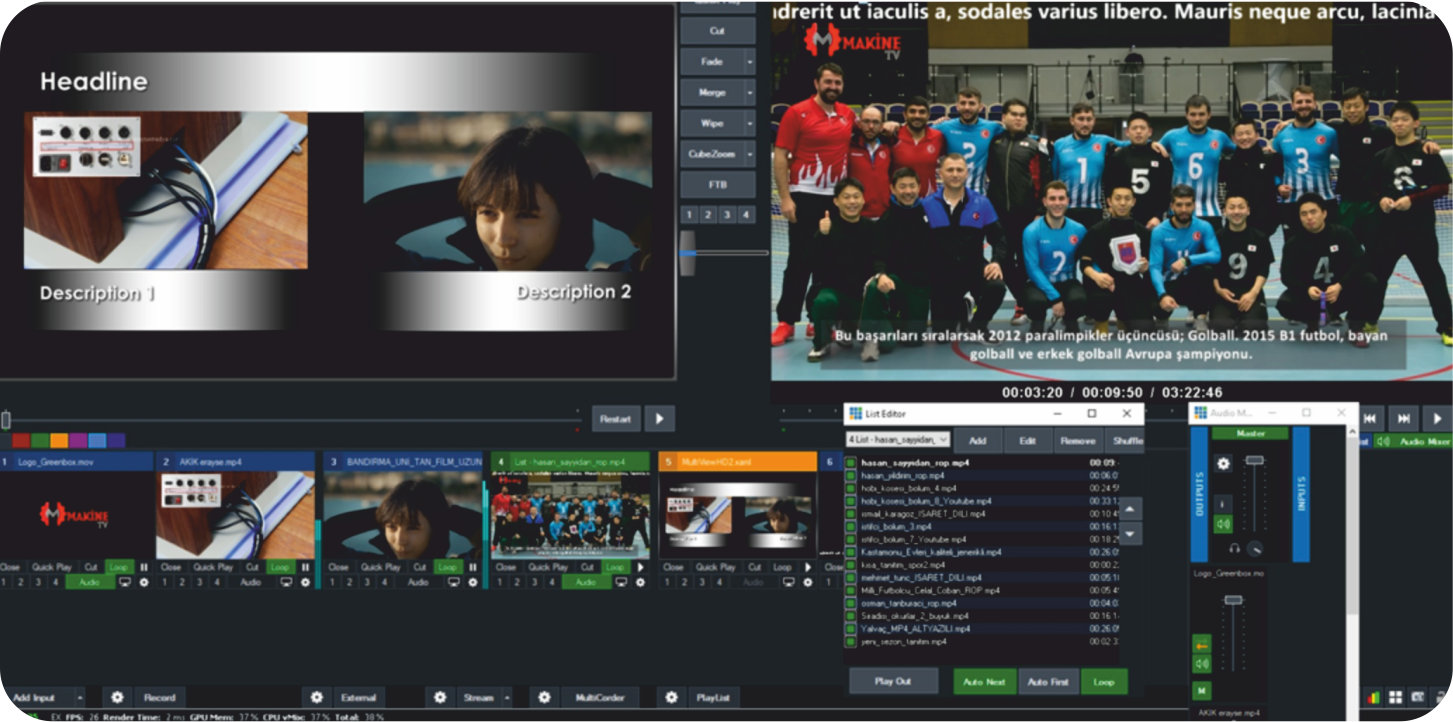Screen dimensions: 1453x722
Task: Open Fade transition dropdown arrow
Action: [750, 61]
